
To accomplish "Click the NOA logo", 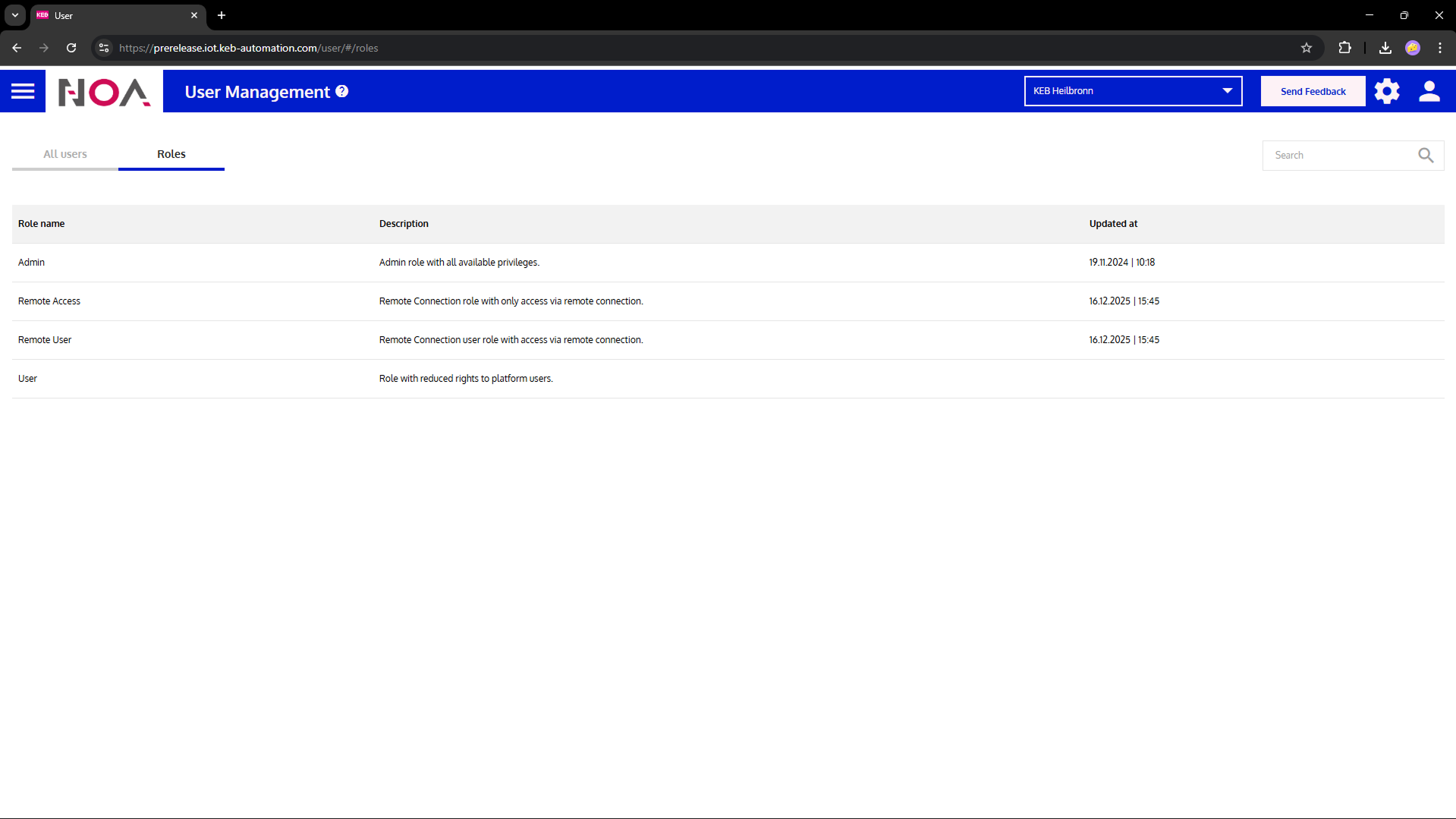I will pyautogui.click(x=104, y=92).
